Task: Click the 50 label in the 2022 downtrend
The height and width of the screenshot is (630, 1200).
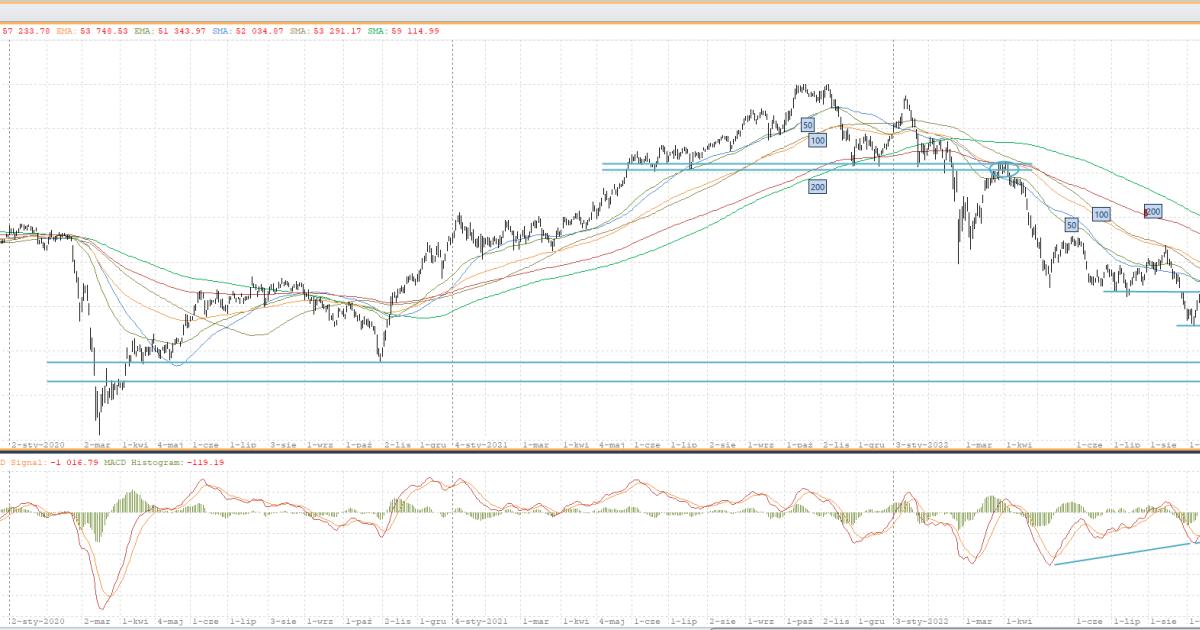Action: click(1072, 225)
